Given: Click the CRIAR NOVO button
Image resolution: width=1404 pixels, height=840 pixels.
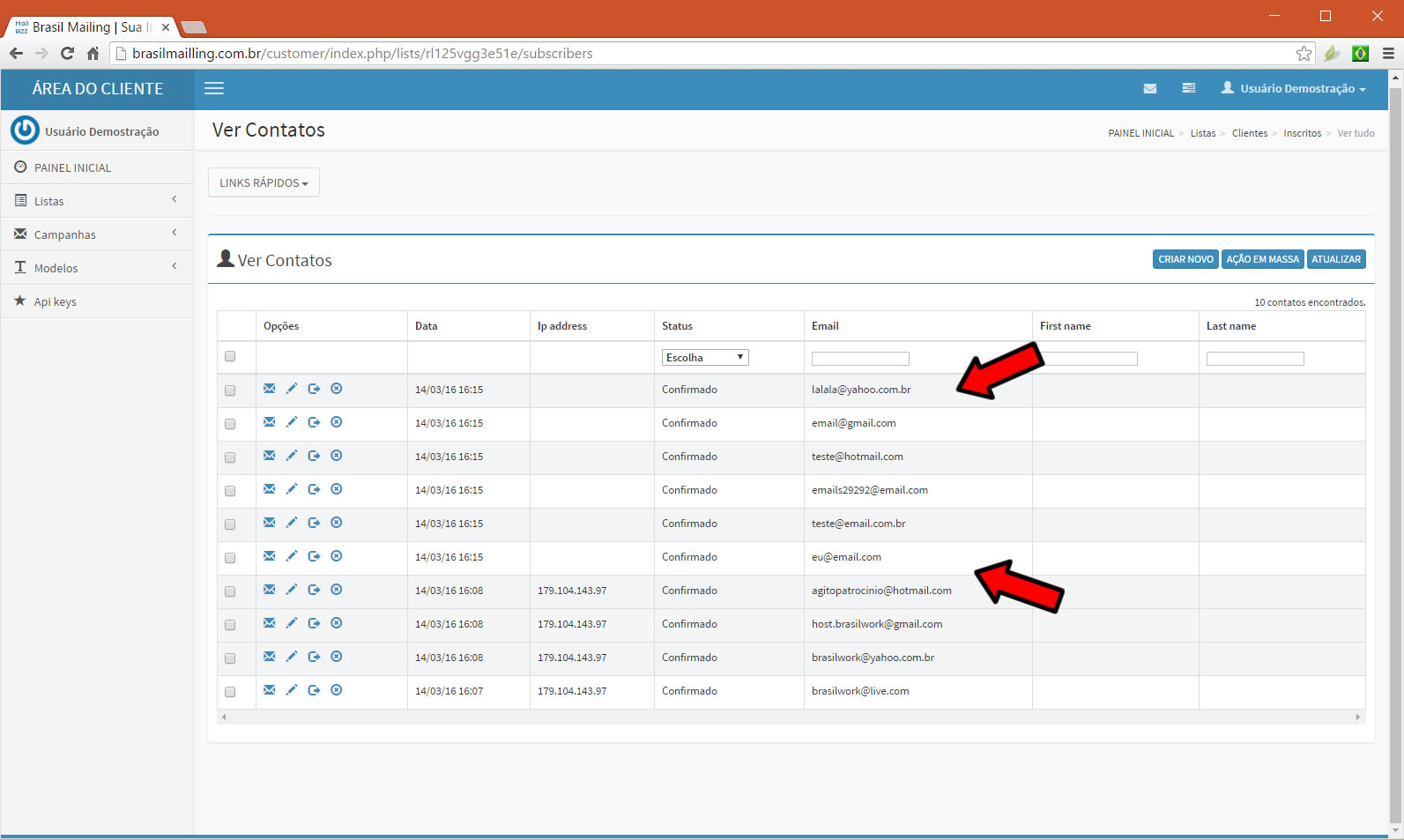Looking at the screenshot, I should [x=1185, y=259].
